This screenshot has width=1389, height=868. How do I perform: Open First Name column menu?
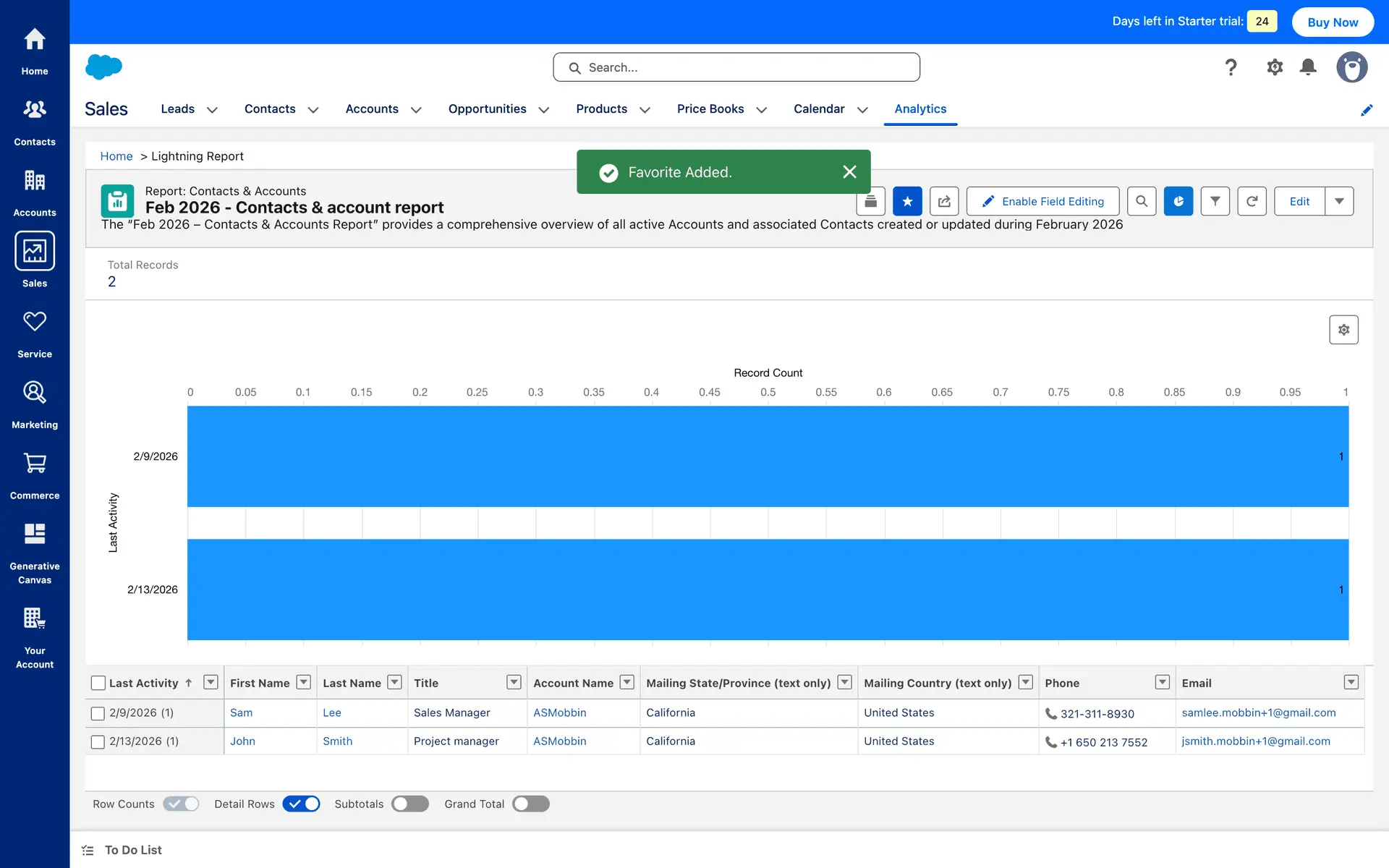[304, 682]
